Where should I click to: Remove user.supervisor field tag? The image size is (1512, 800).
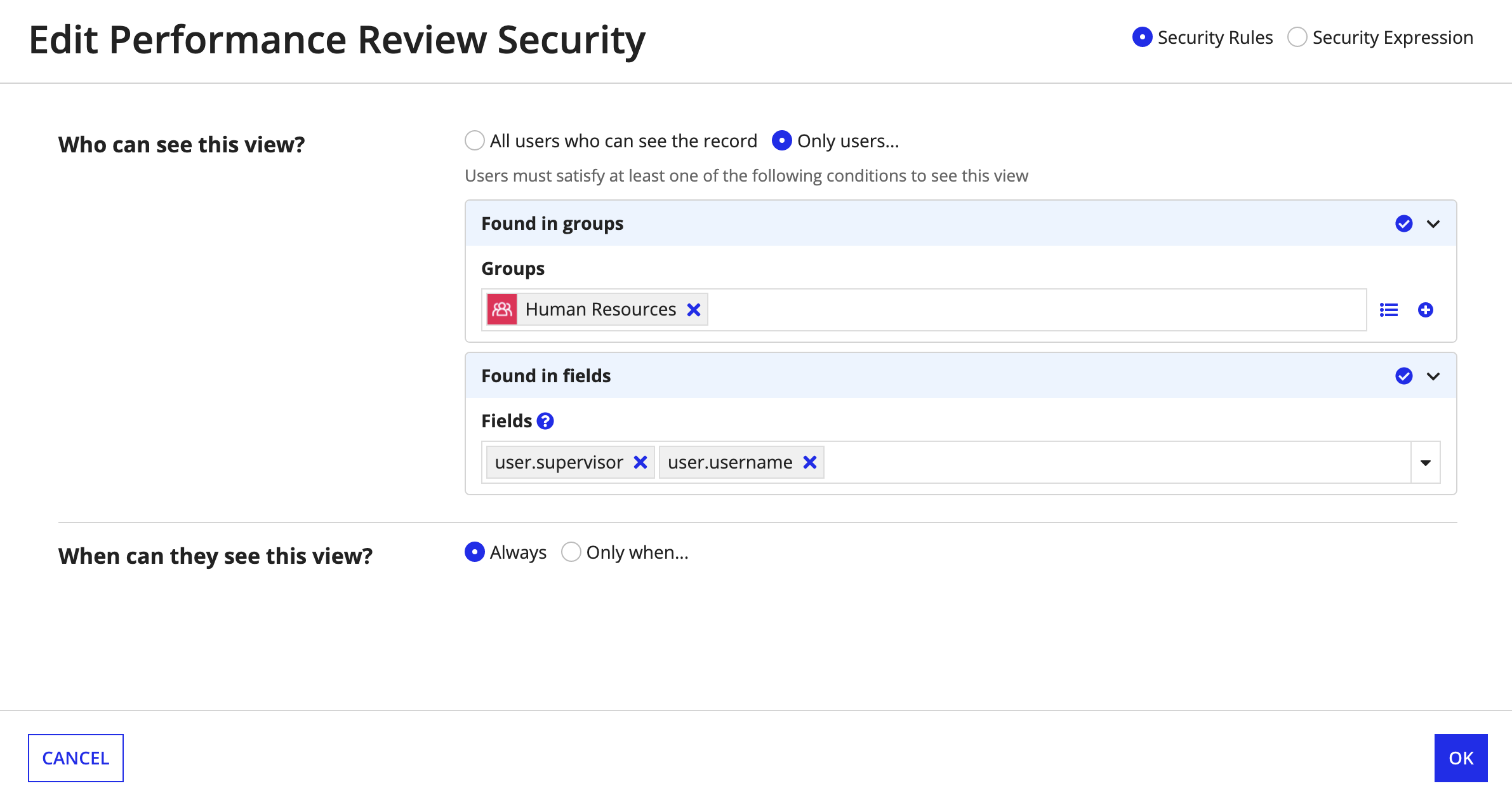640,461
